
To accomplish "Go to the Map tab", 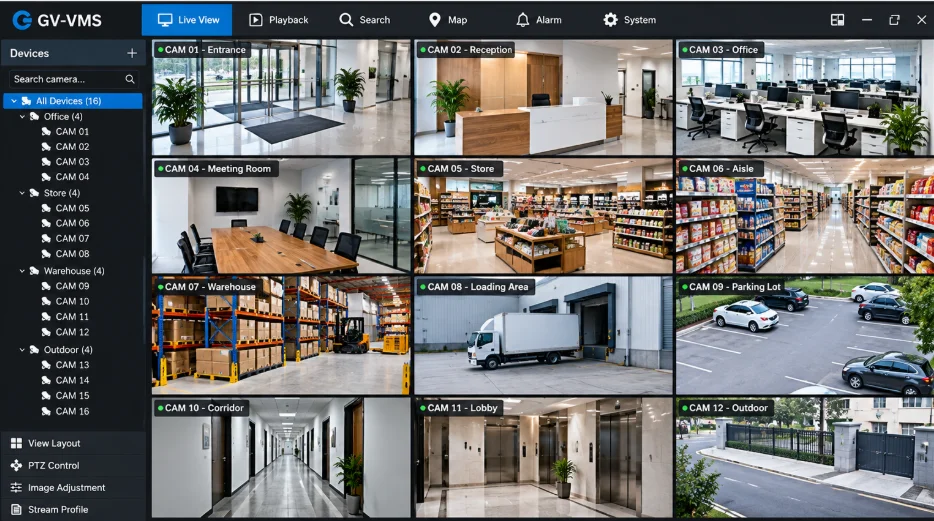I will coord(448,20).
